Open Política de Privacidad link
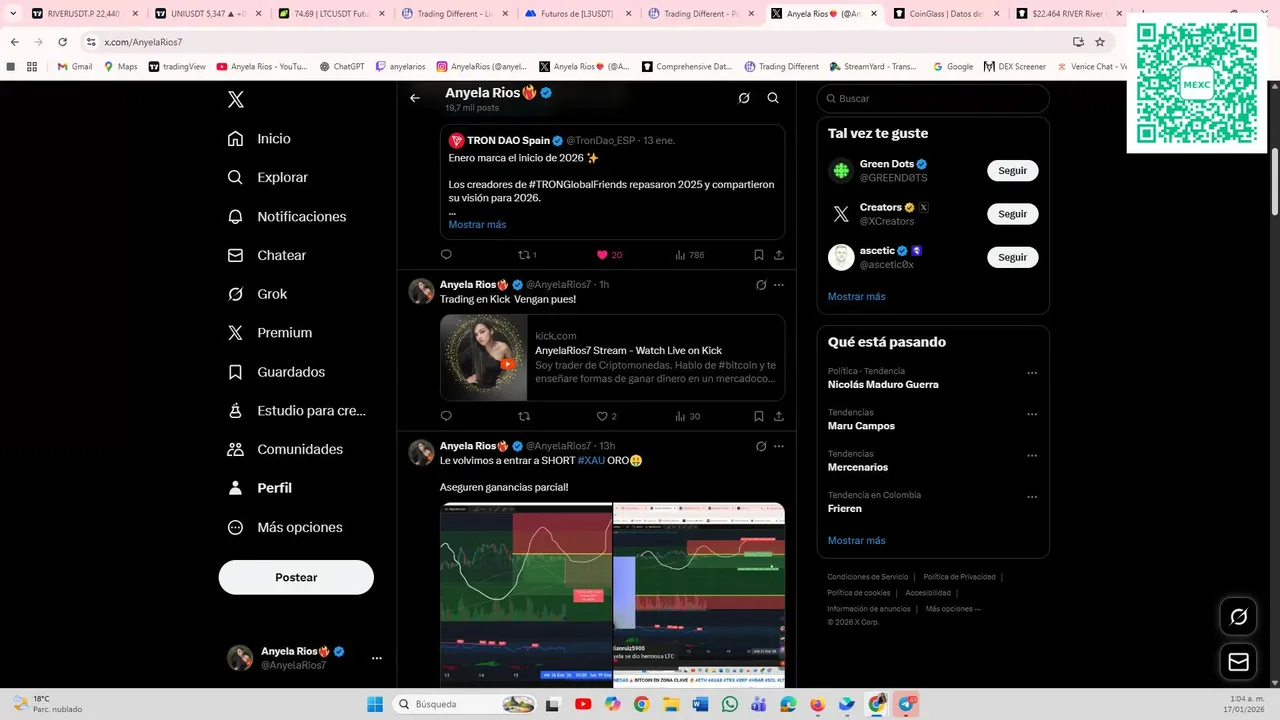Viewport: 1280px width, 720px height. tap(959, 577)
